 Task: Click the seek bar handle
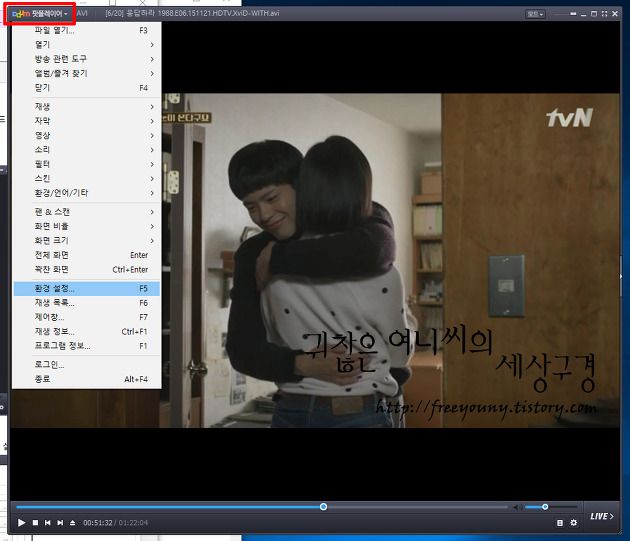pos(323,507)
